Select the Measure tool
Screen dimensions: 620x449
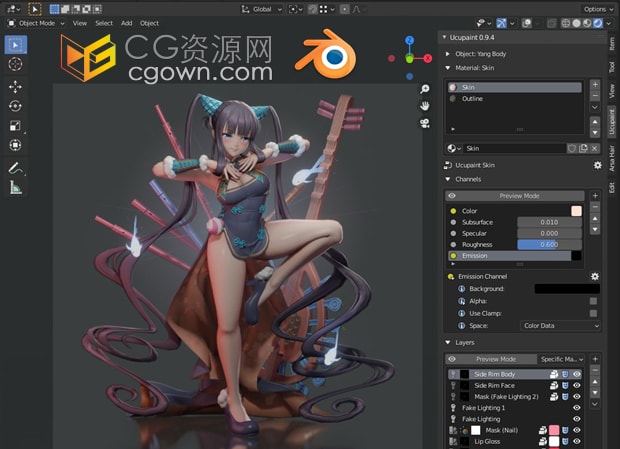pyautogui.click(x=15, y=187)
